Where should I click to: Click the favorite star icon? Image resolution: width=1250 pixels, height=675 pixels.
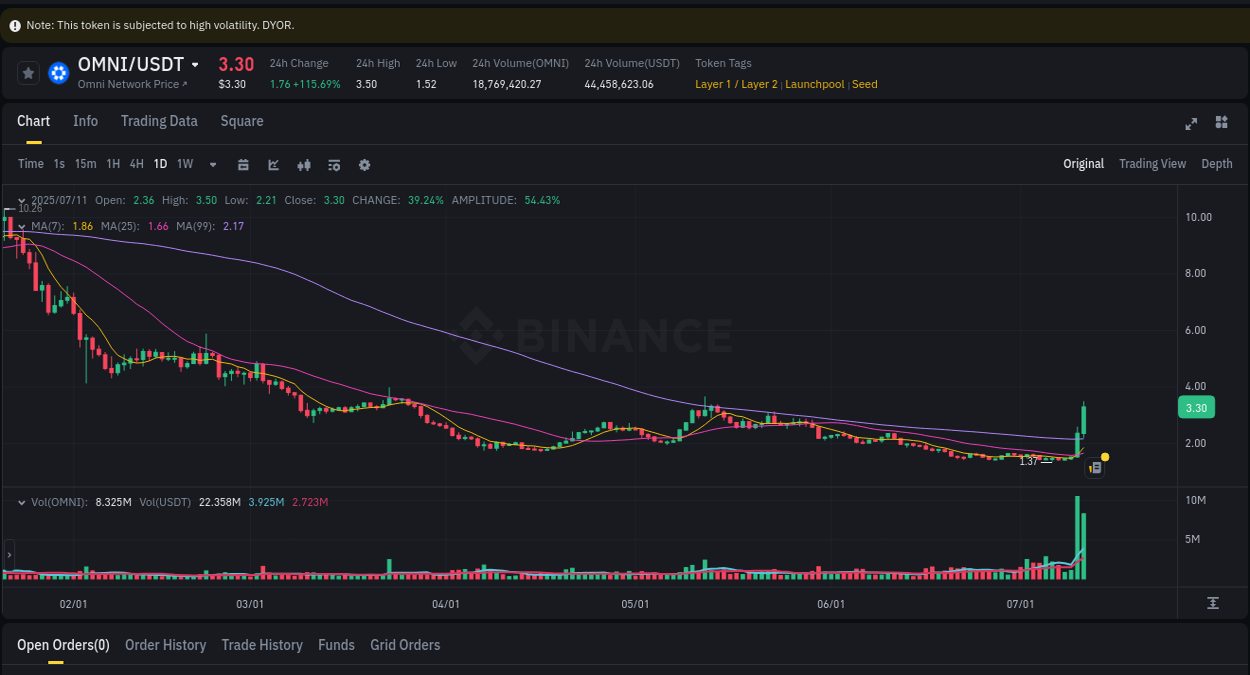(x=28, y=72)
